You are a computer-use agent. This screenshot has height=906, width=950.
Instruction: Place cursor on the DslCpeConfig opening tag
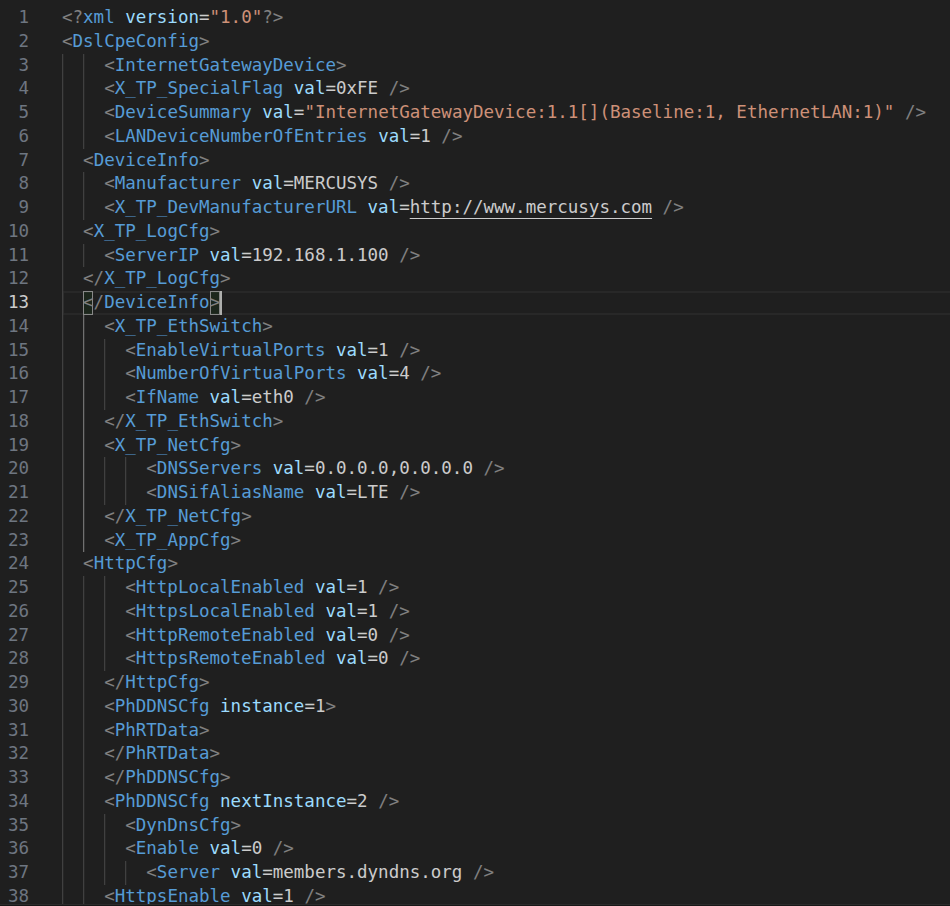tap(135, 41)
